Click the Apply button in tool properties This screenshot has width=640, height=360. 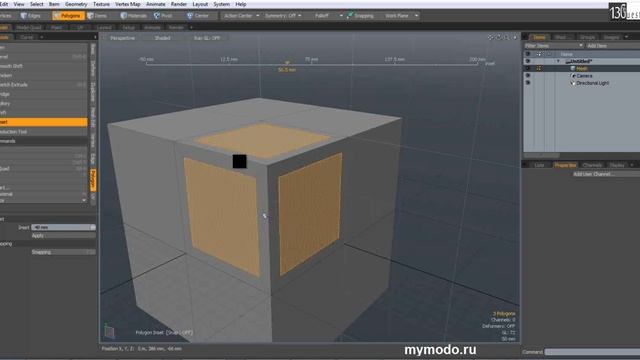coord(63,236)
